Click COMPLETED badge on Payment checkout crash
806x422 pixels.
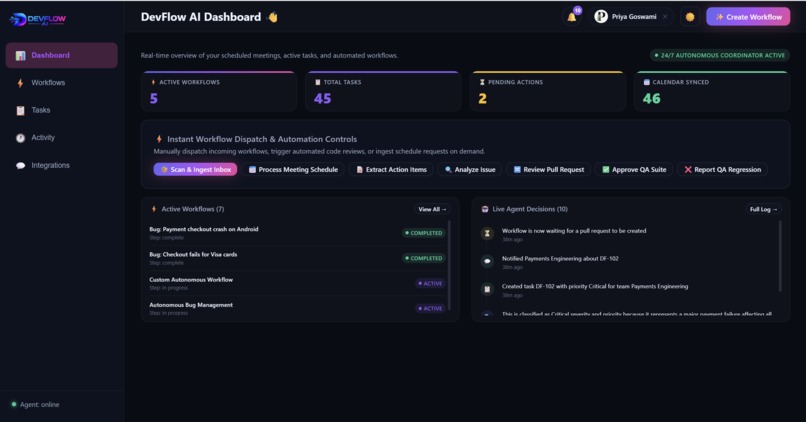424,233
